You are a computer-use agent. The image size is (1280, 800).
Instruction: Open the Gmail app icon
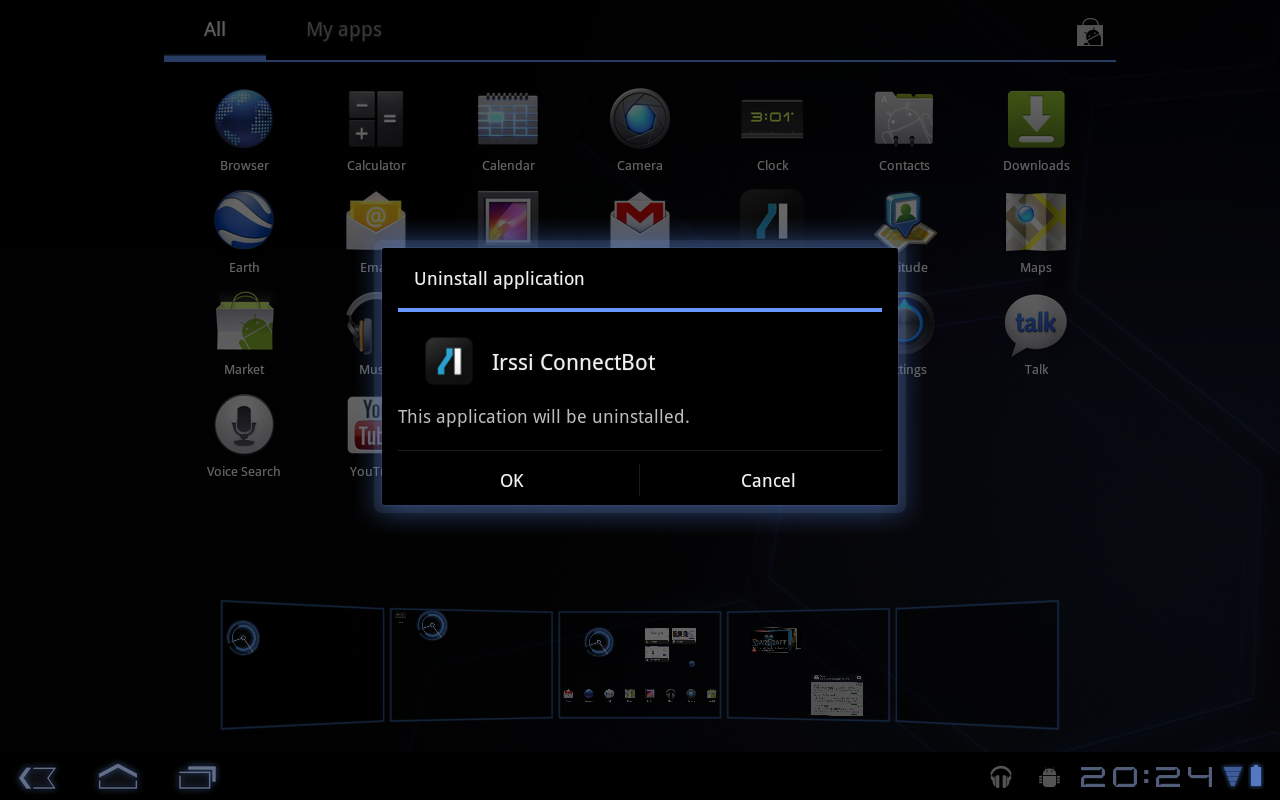[x=640, y=220]
